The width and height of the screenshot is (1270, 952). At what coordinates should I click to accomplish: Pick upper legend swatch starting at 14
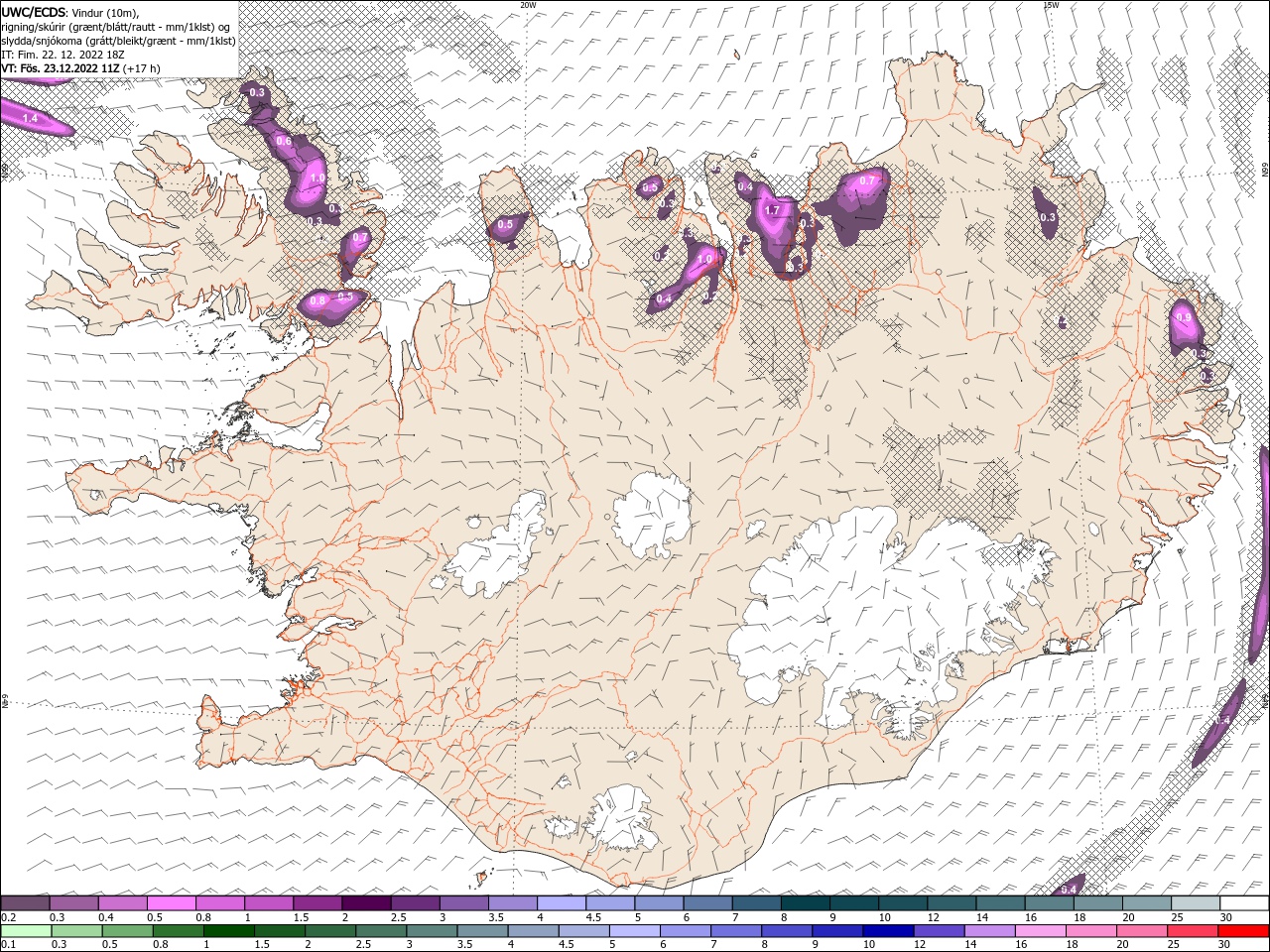(1001, 903)
